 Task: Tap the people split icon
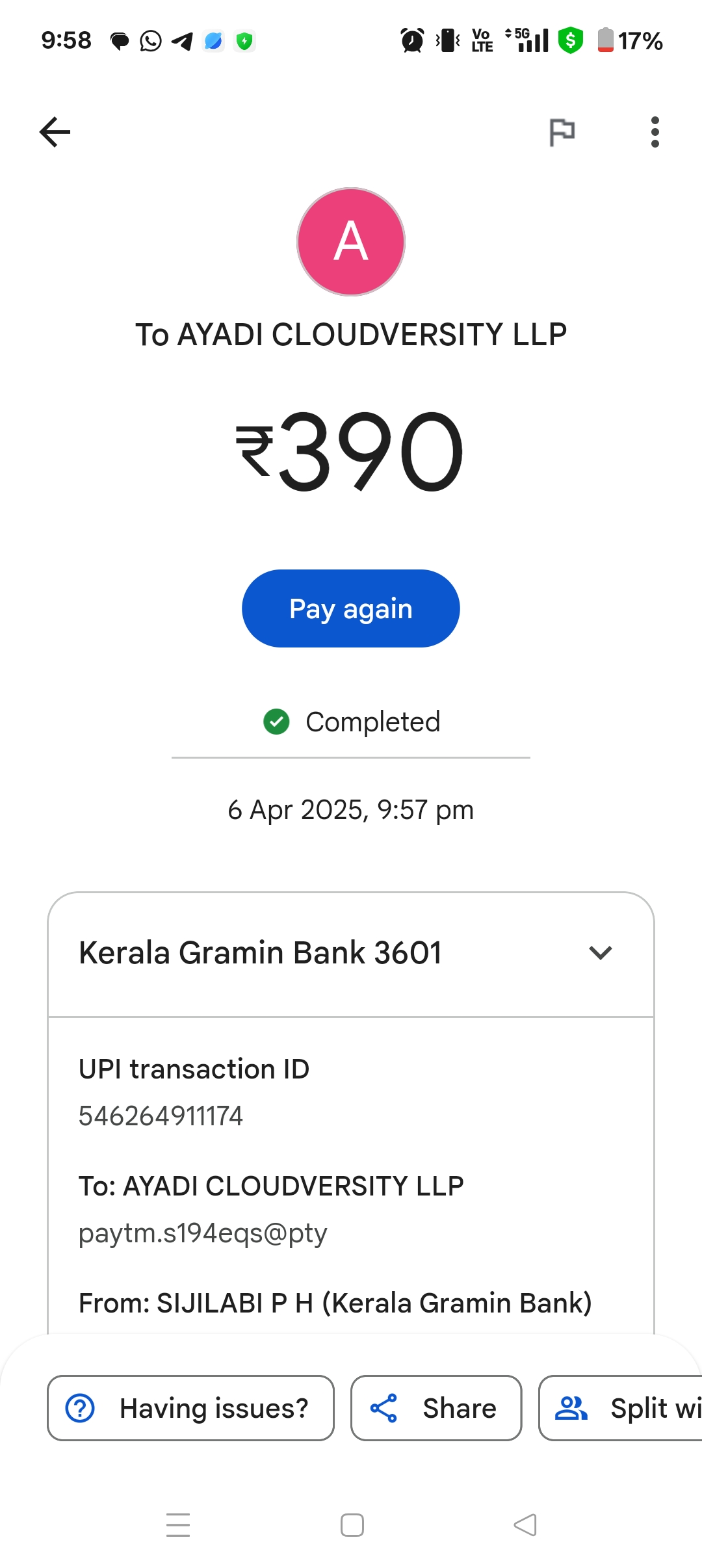click(x=571, y=1408)
